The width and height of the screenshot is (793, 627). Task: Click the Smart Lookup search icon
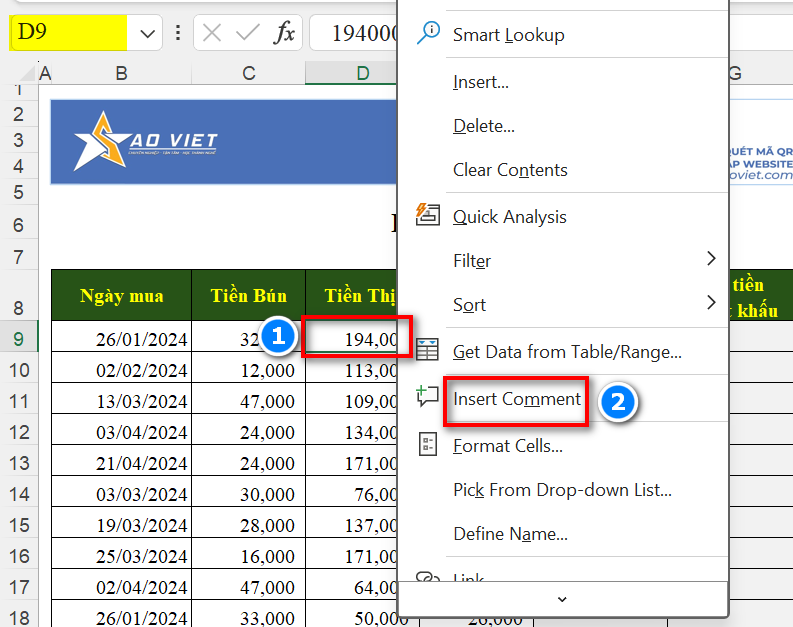click(x=428, y=33)
